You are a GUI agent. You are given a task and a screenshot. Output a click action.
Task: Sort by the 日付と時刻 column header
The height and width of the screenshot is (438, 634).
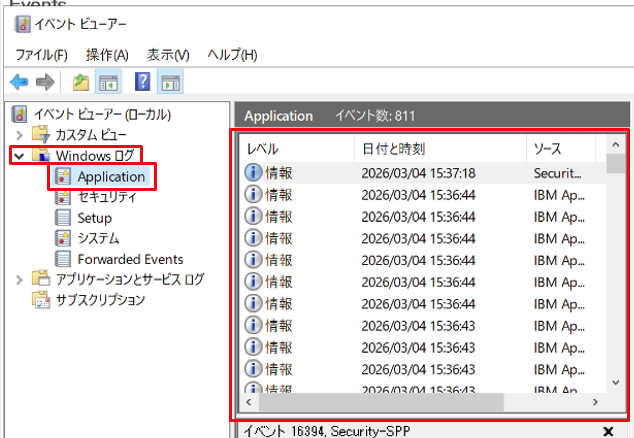(x=440, y=149)
